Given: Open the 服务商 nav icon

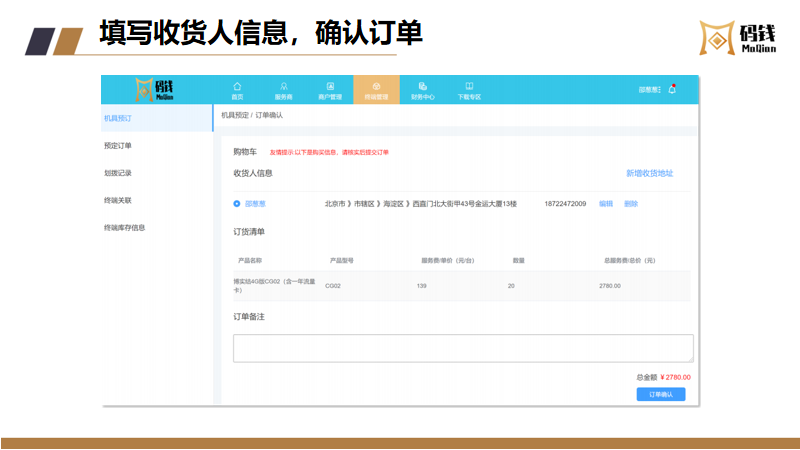Looking at the screenshot, I should coord(283,86).
